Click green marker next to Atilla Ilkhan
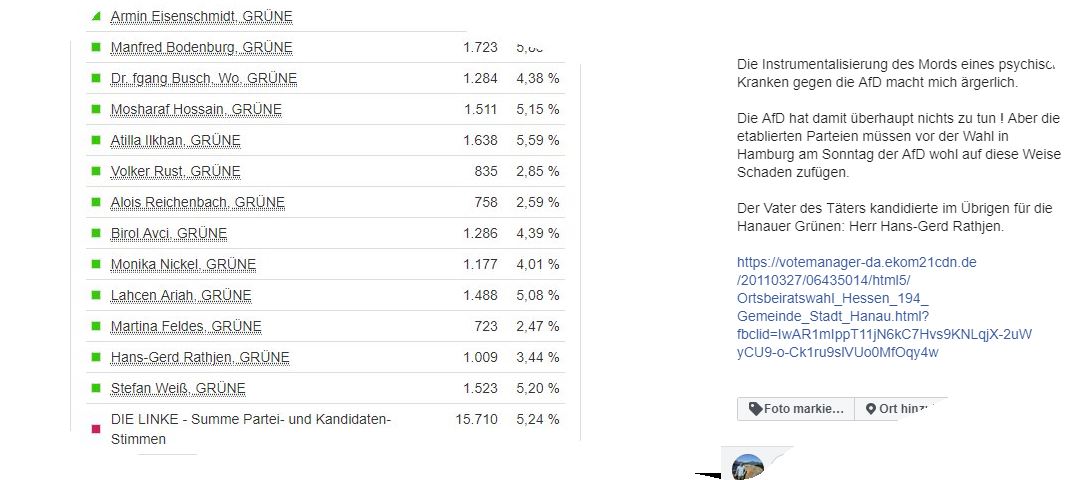This screenshot has height=480, width=1072. 96,140
